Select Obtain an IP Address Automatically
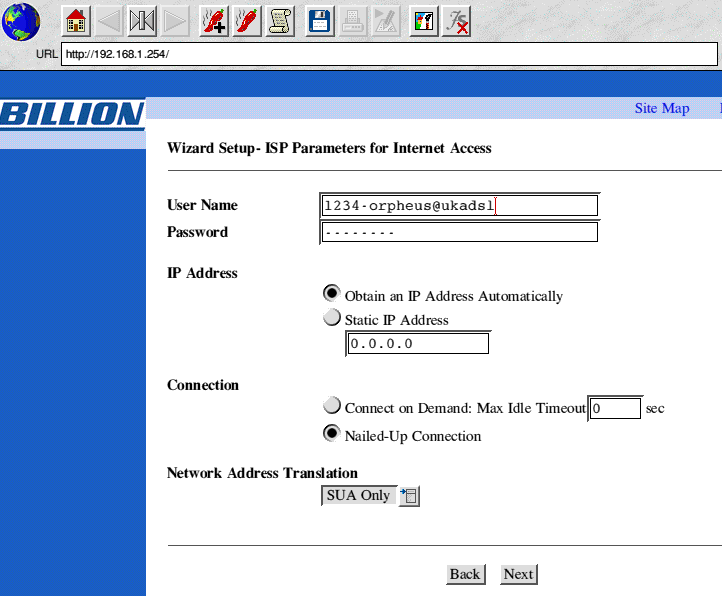This screenshot has height=596, width=722. click(x=331, y=294)
